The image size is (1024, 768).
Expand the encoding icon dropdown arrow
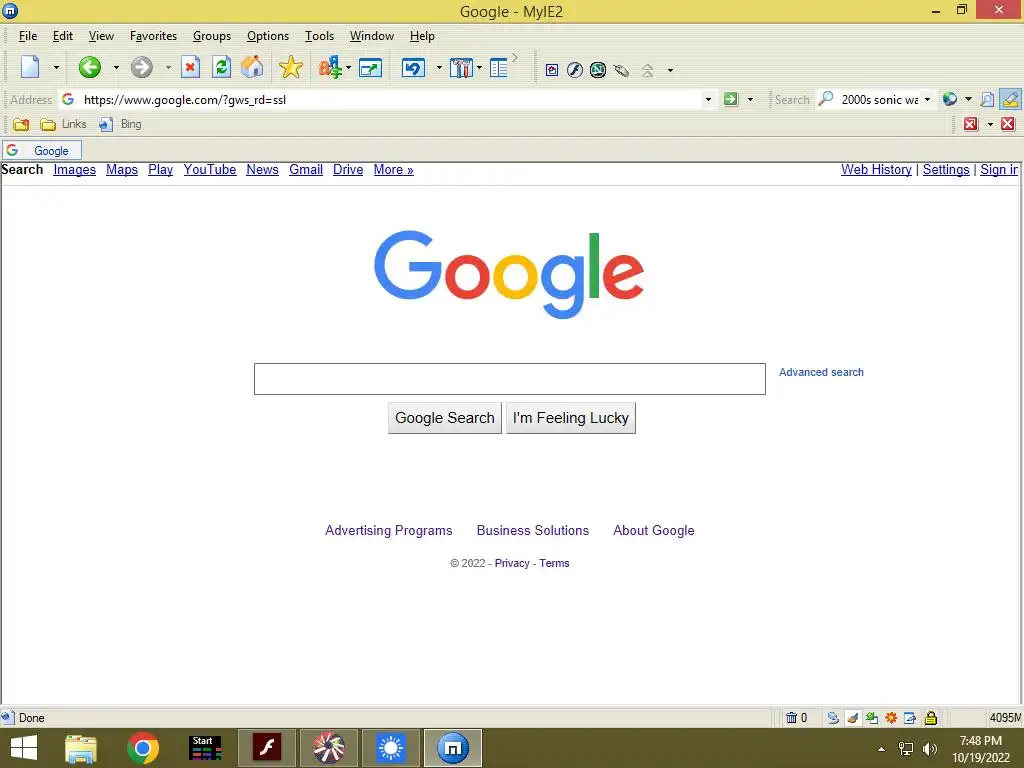(x=348, y=67)
